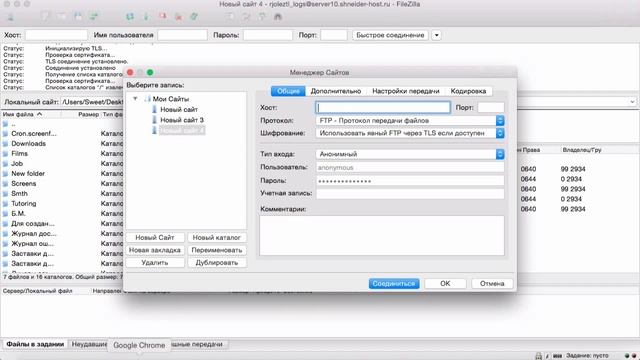
Task: Click the Локальный сайт path combo box
Action: click(92, 102)
